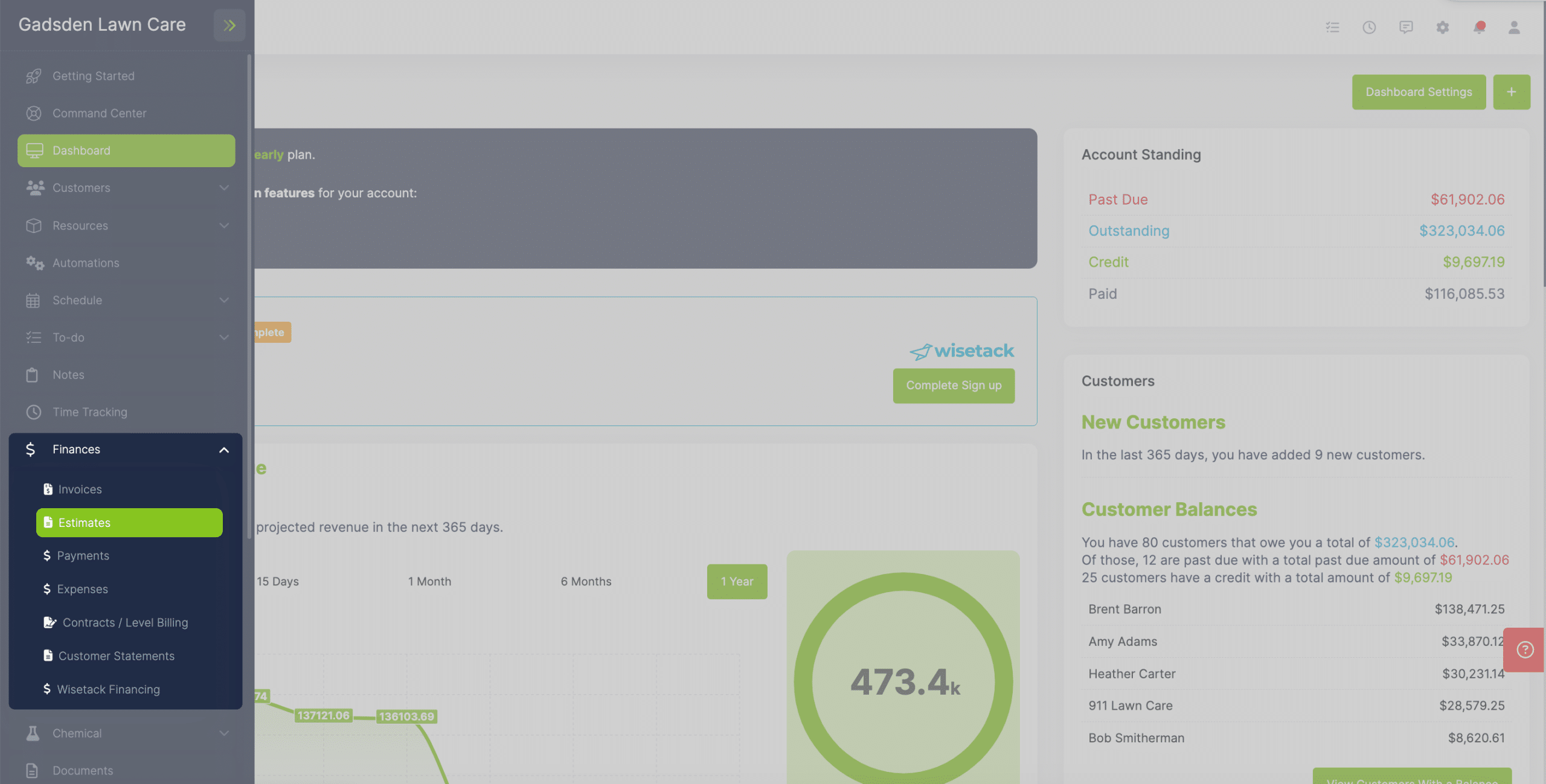
Task: Open the clock icon in top bar
Action: pos(1369,27)
